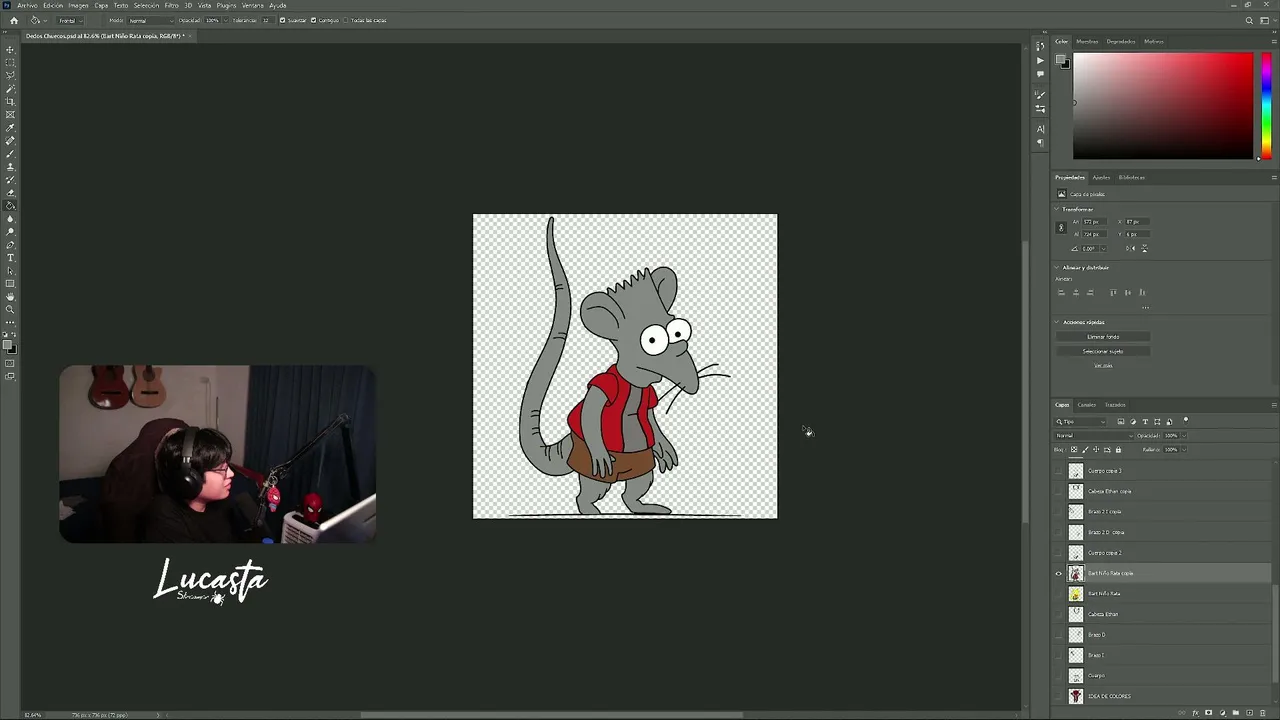The width and height of the screenshot is (1280, 720).
Task: Select the Dodge tool
Action: pos(11,231)
